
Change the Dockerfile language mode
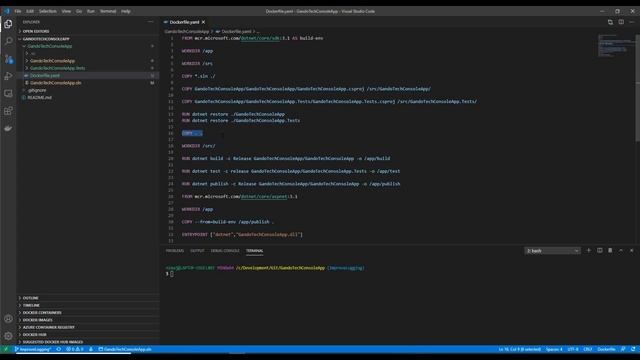tap(606, 349)
